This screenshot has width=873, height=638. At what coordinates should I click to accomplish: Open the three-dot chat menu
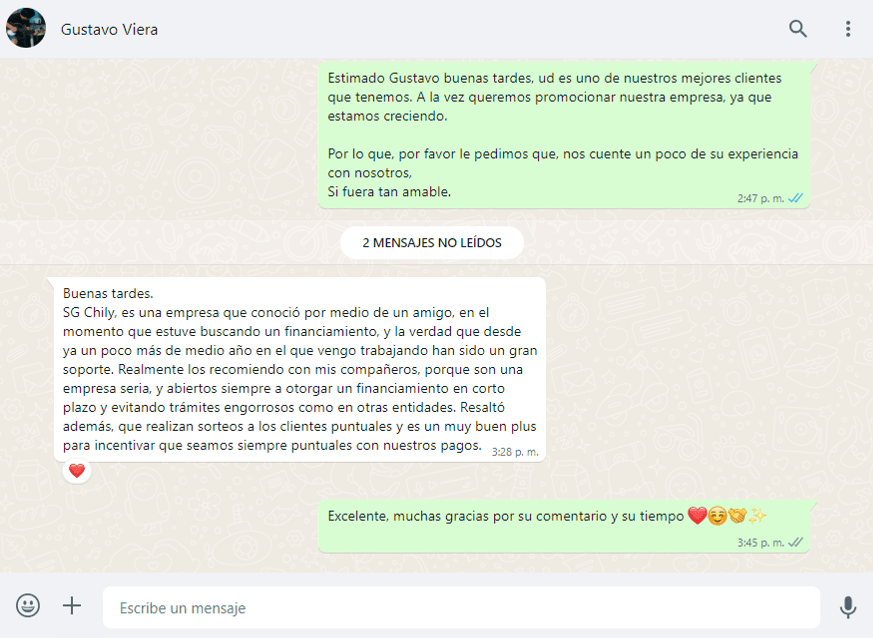coord(848,29)
